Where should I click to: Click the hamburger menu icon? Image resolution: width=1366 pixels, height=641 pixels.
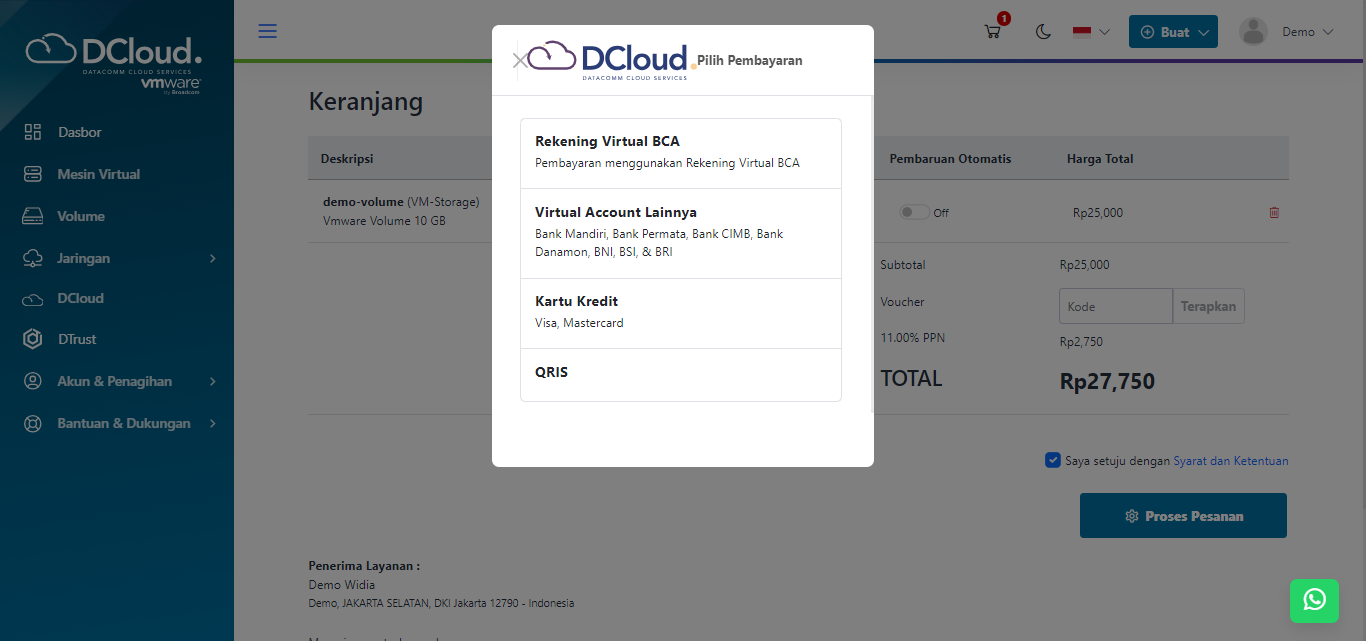click(267, 31)
